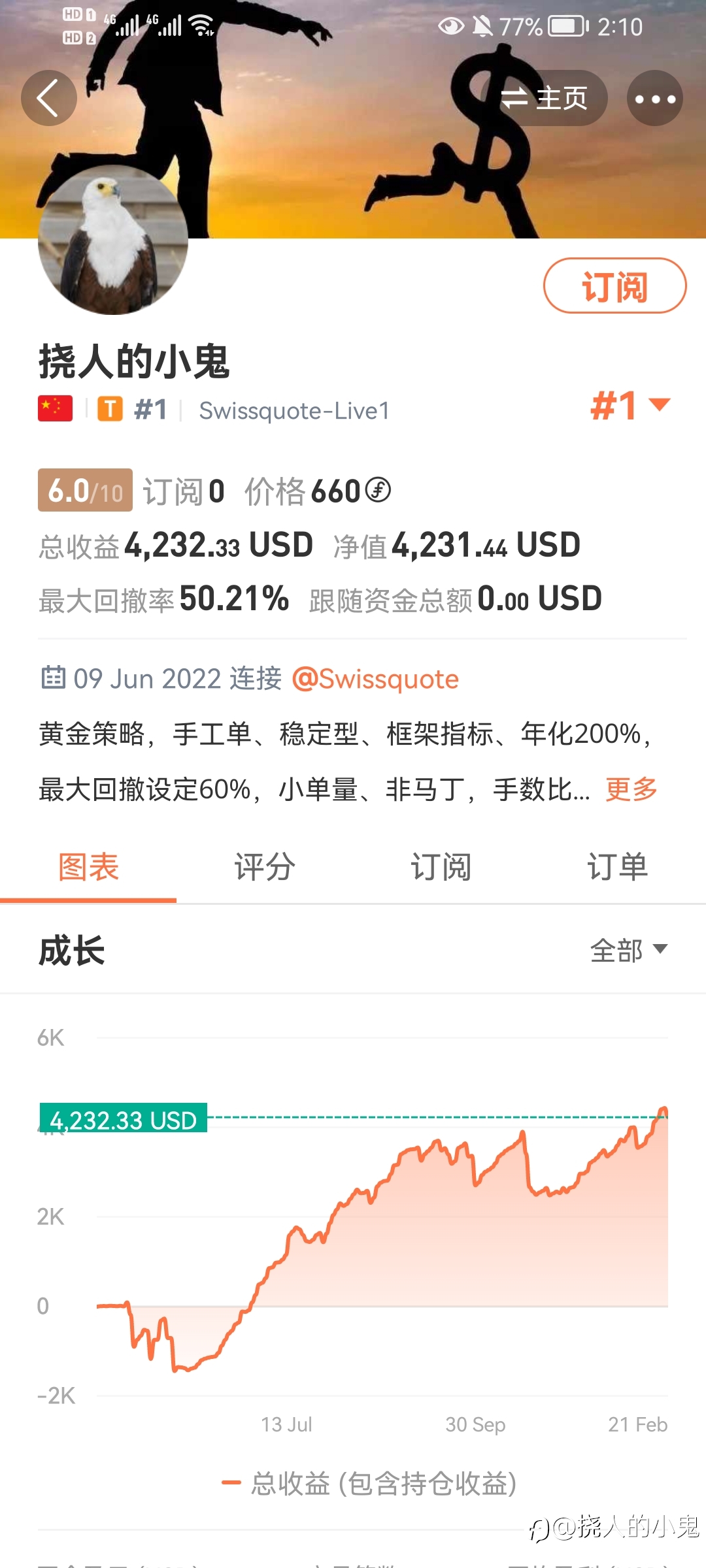Open the three-dots more options menu

(x=655, y=99)
